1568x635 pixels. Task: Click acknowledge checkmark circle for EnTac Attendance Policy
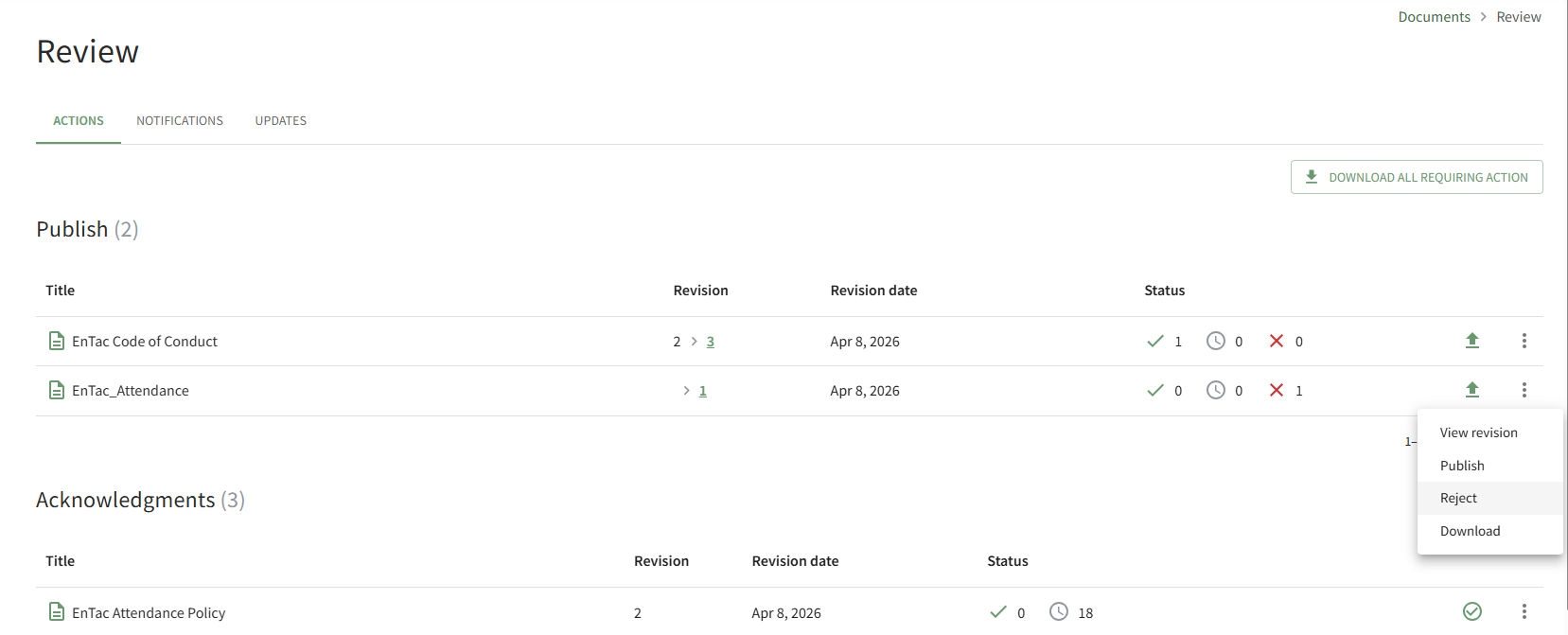pos(1471,611)
